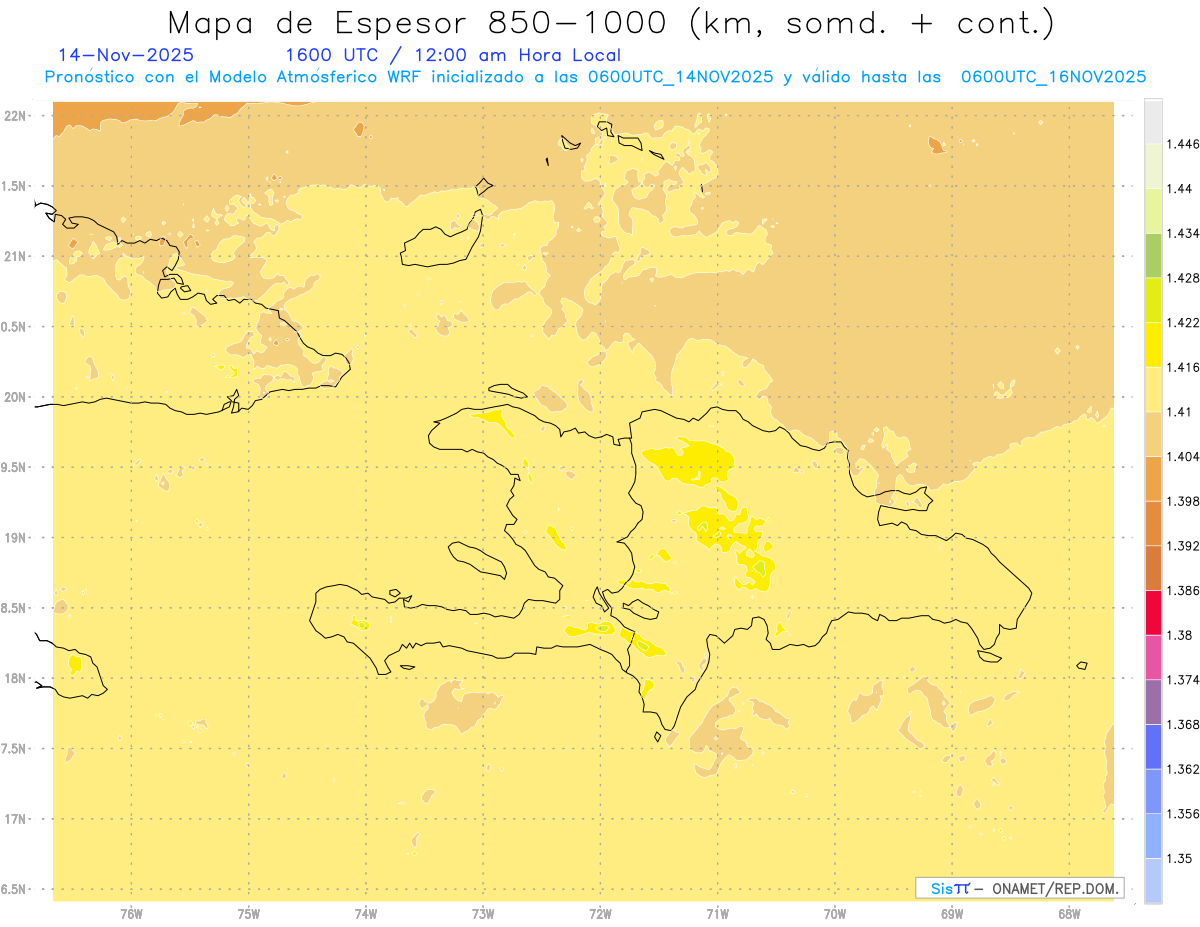Click the longitude axis label "72W"
This screenshot has height=927, width=1200.
coord(600,914)
